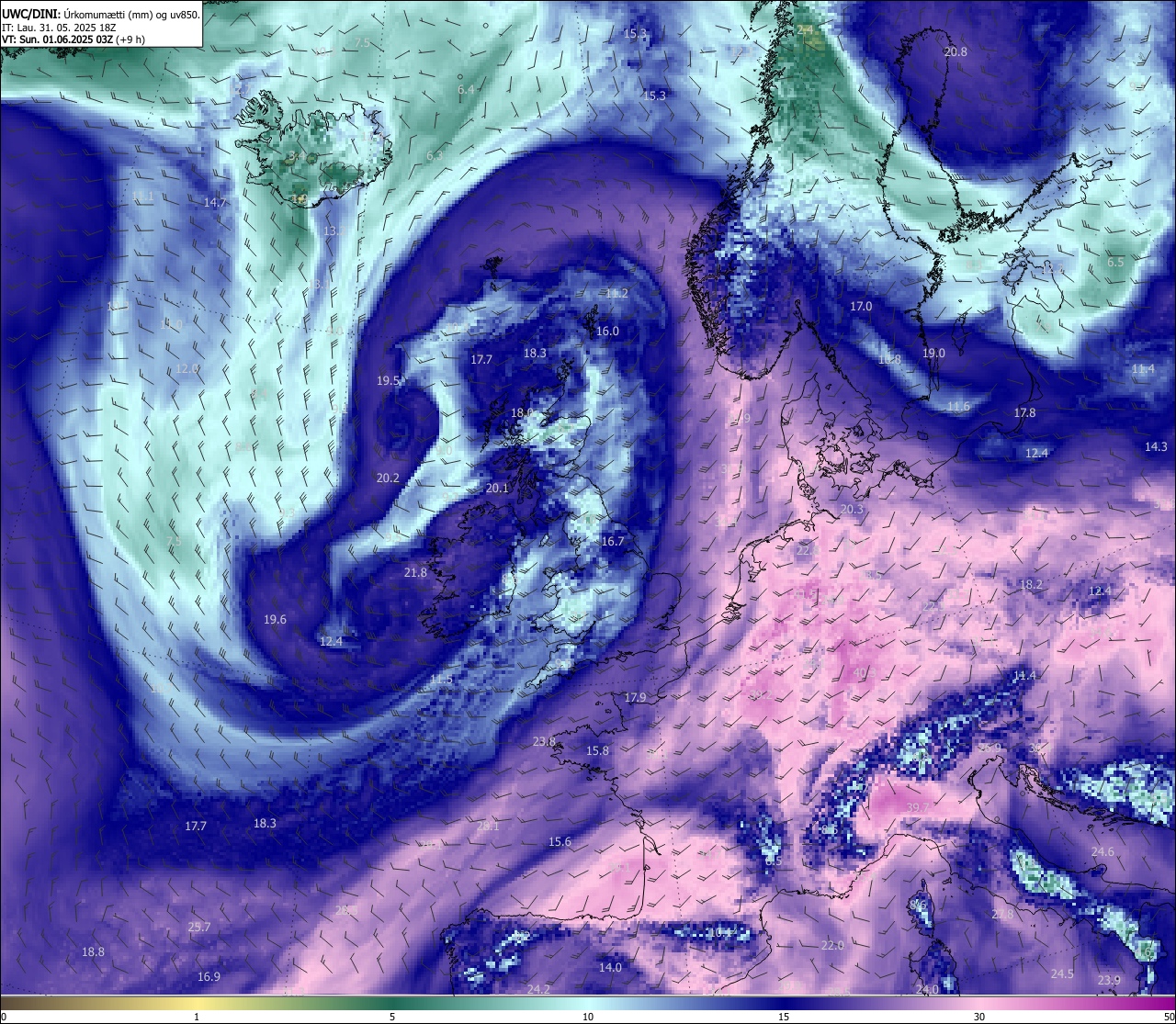Click the 10 tick on the color scale
Image resolution: width=1176 pixels, height=1024 pixels.
588,1017
